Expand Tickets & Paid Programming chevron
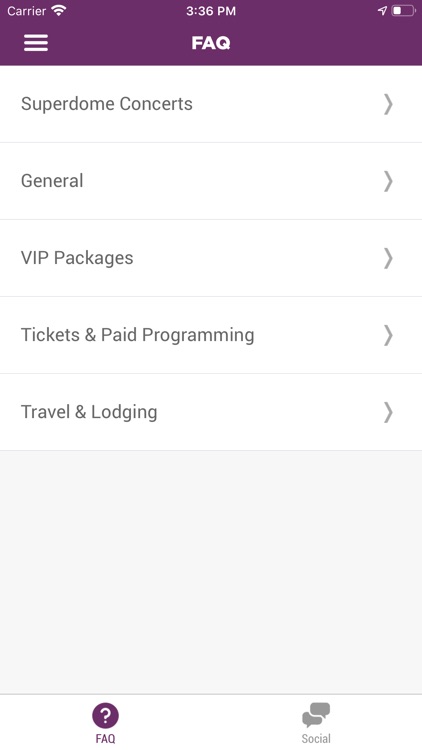Viewport: 422px width, 750px height. pyautogui.click(x=388, y=335)
